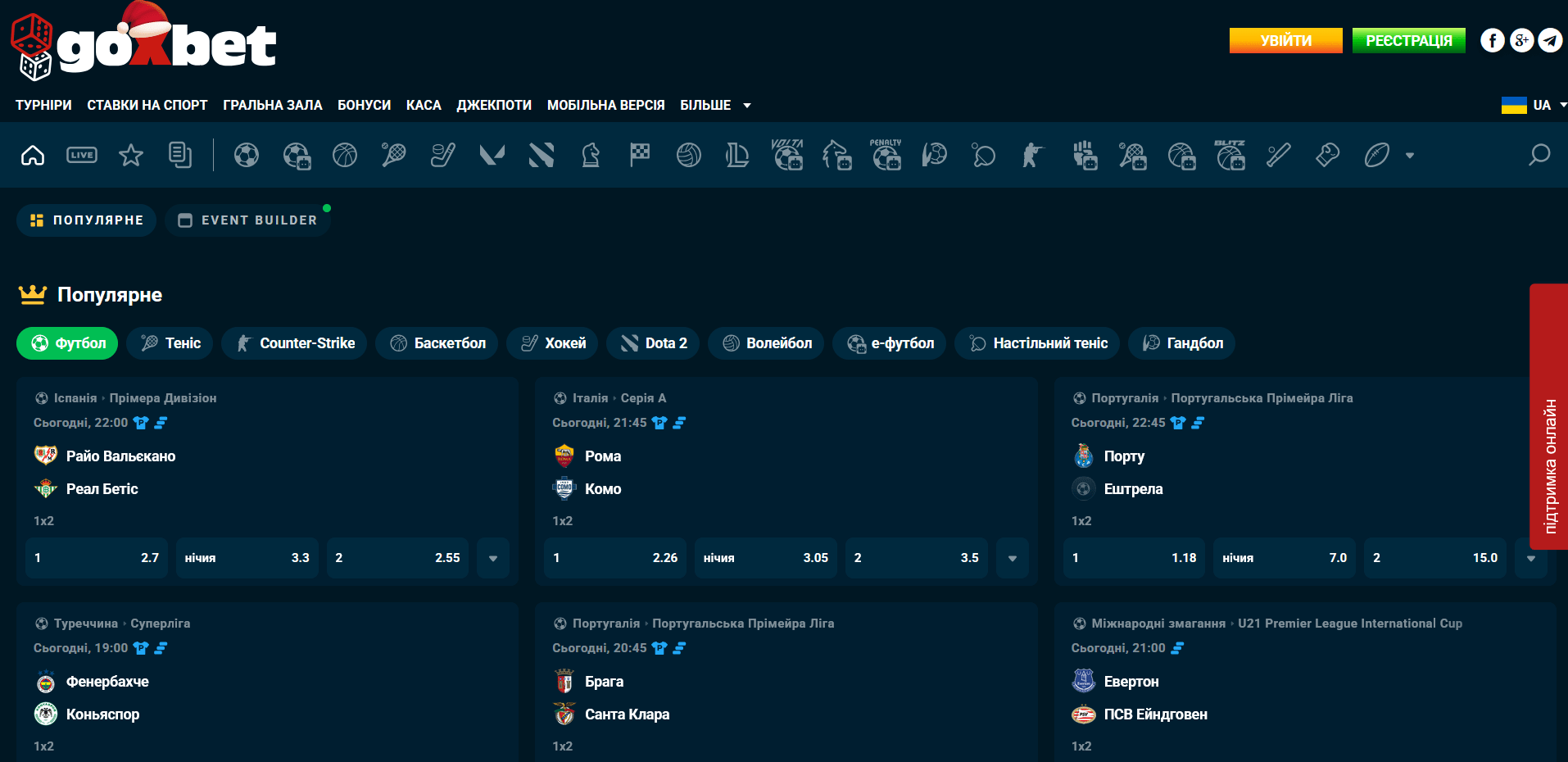Open the EVENT BUILDER section
This screenshot has width=1568, height=762.
[x=247, y=220]
